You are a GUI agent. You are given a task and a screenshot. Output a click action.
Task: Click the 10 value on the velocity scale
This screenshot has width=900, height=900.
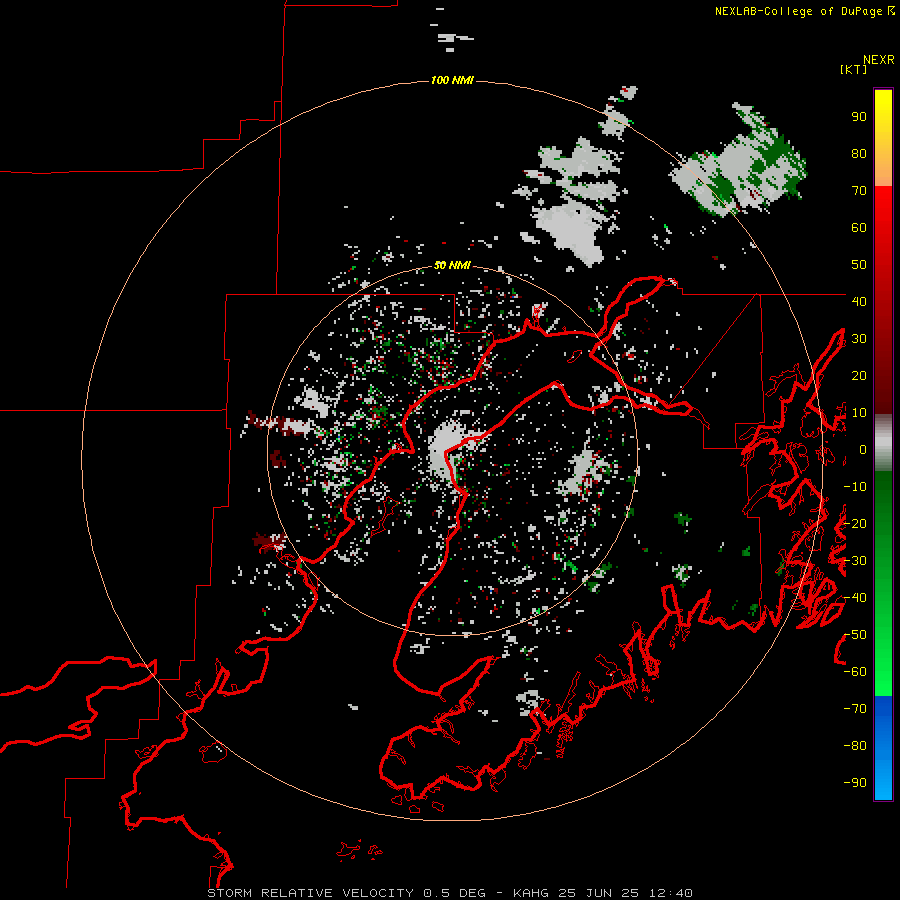click(859, 413)
